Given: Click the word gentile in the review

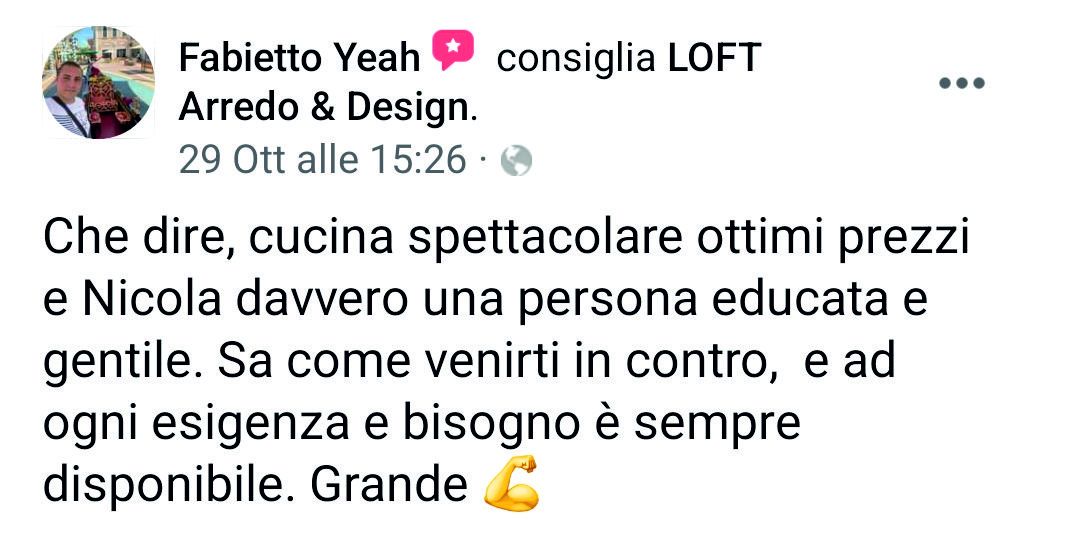Looking at the screenshot, I should [118, 362].
